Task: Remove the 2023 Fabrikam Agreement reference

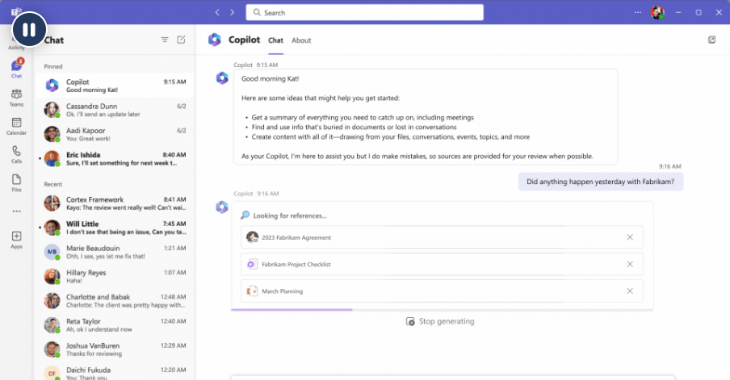Action: pyautogui.click(x=629, y=238)
